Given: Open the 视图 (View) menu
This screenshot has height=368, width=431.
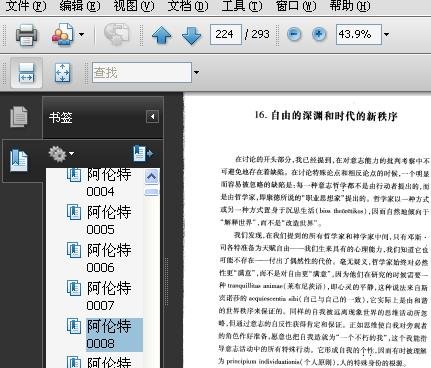Looking at the screenshot, I should [x=134, y=6].
